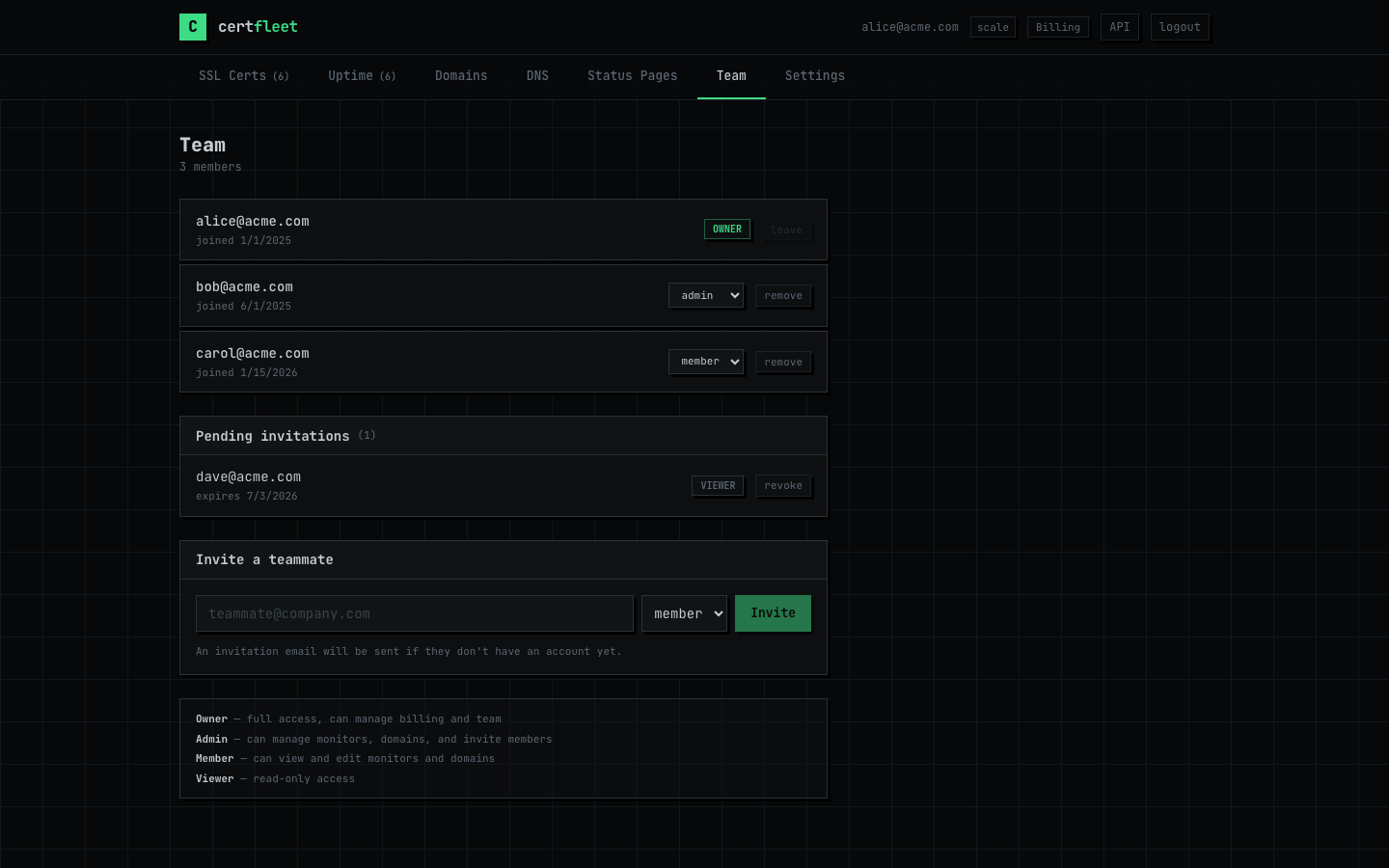Click the certfleet brand name

(258, 27)
